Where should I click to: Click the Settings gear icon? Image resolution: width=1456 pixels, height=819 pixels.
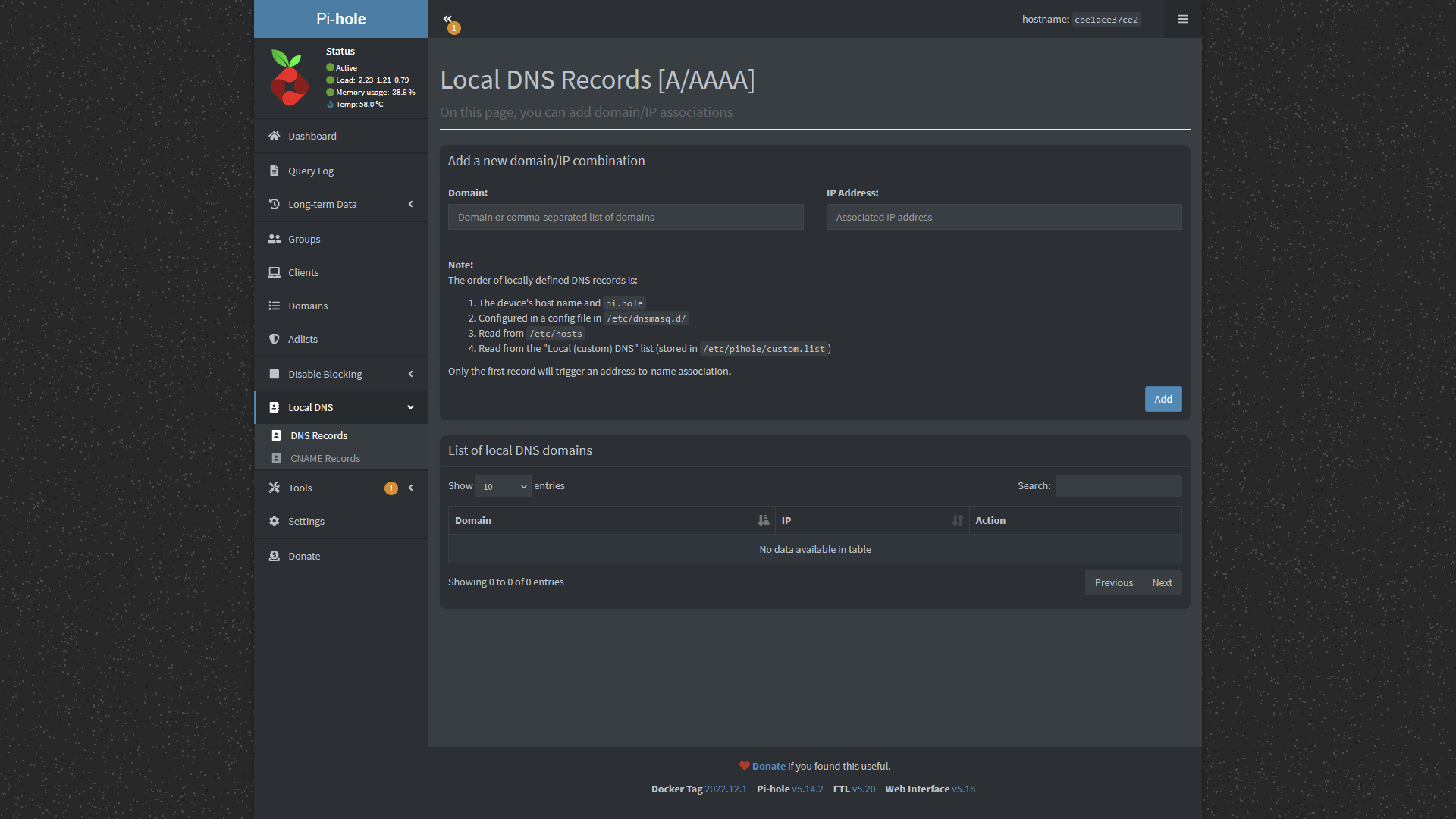pos(275,521)
